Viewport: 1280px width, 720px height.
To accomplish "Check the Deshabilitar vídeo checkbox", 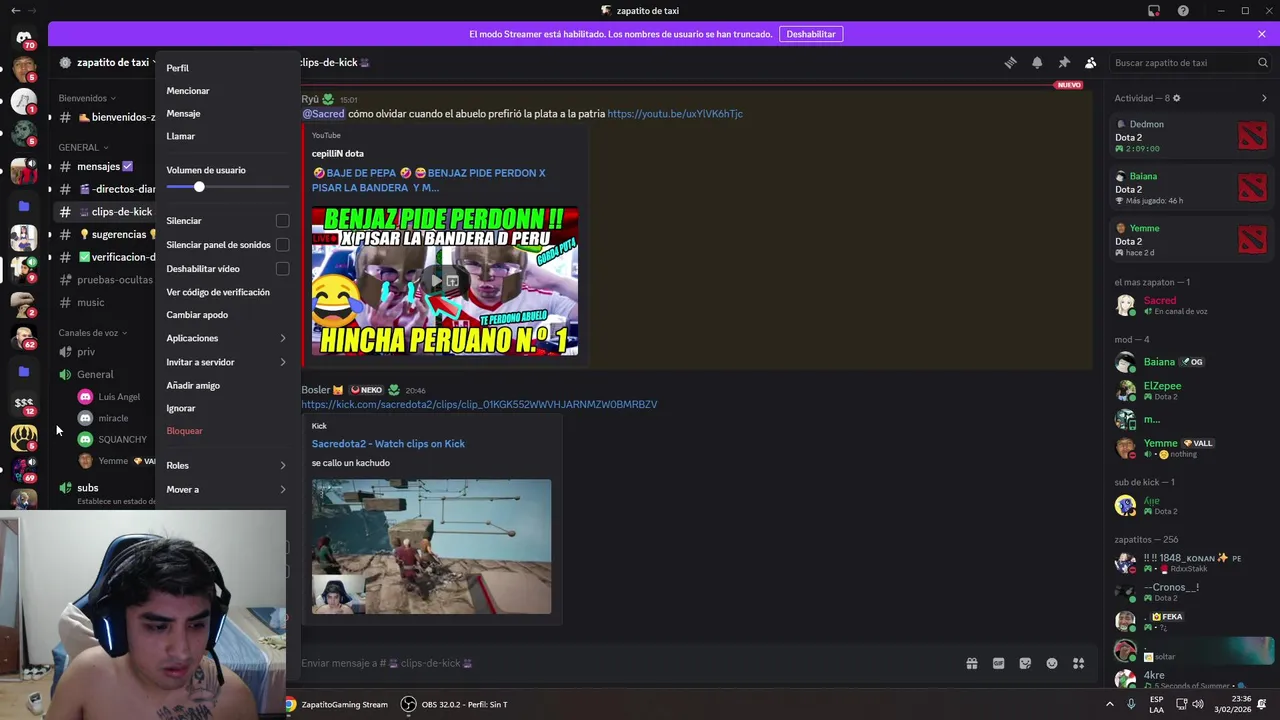I will pos(283,269).
